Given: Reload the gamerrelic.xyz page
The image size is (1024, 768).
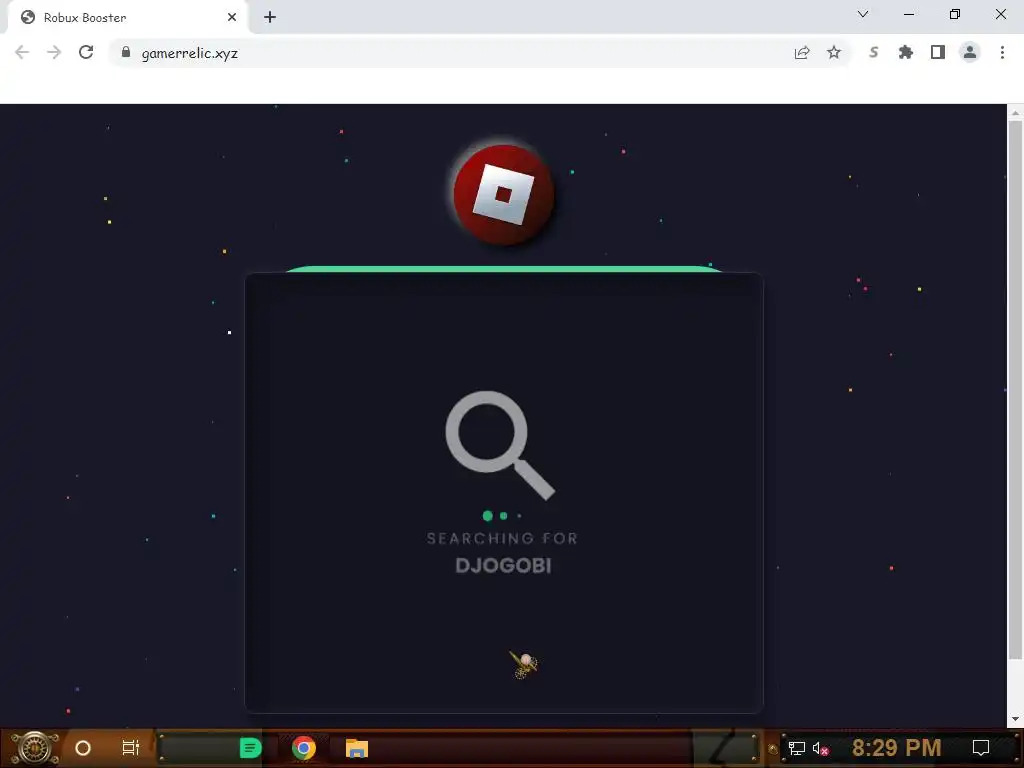Looking at the screenshot, I should pyautogui.click(x=86, y=52).
